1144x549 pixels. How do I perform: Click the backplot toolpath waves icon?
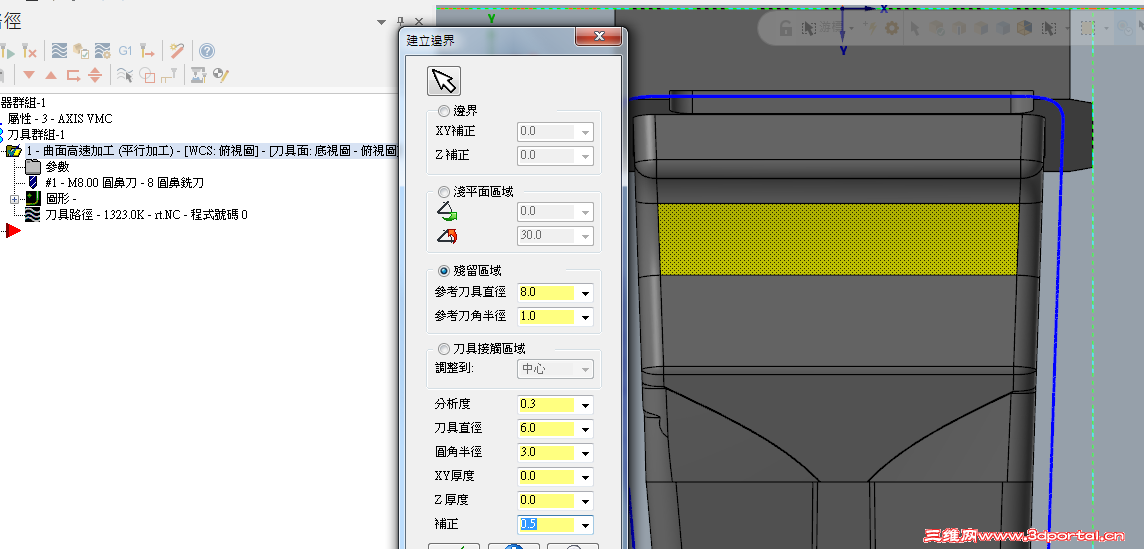pos(60,50)
